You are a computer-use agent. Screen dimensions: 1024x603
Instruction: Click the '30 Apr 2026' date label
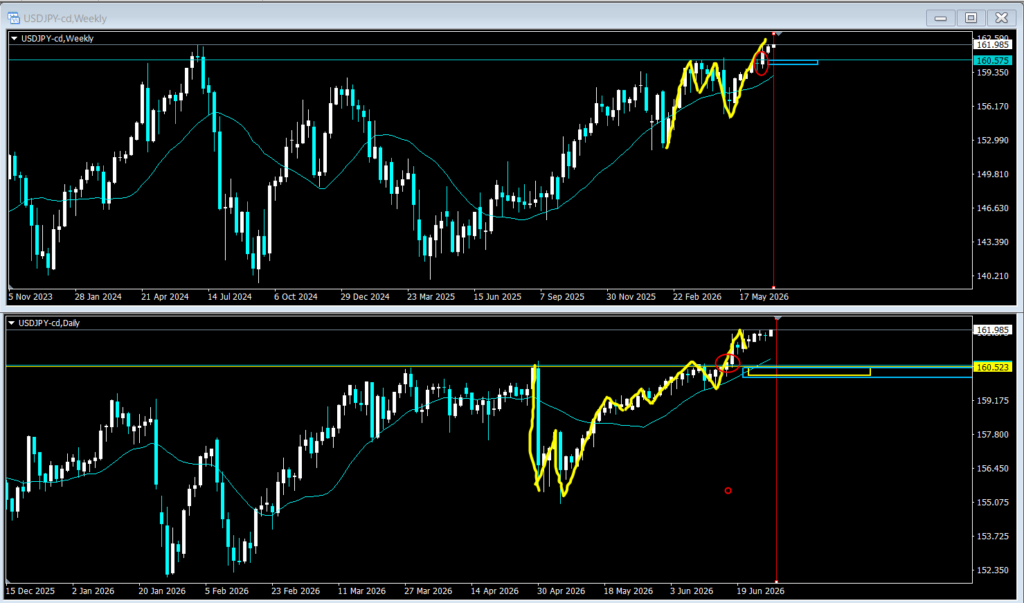(561, 591)
